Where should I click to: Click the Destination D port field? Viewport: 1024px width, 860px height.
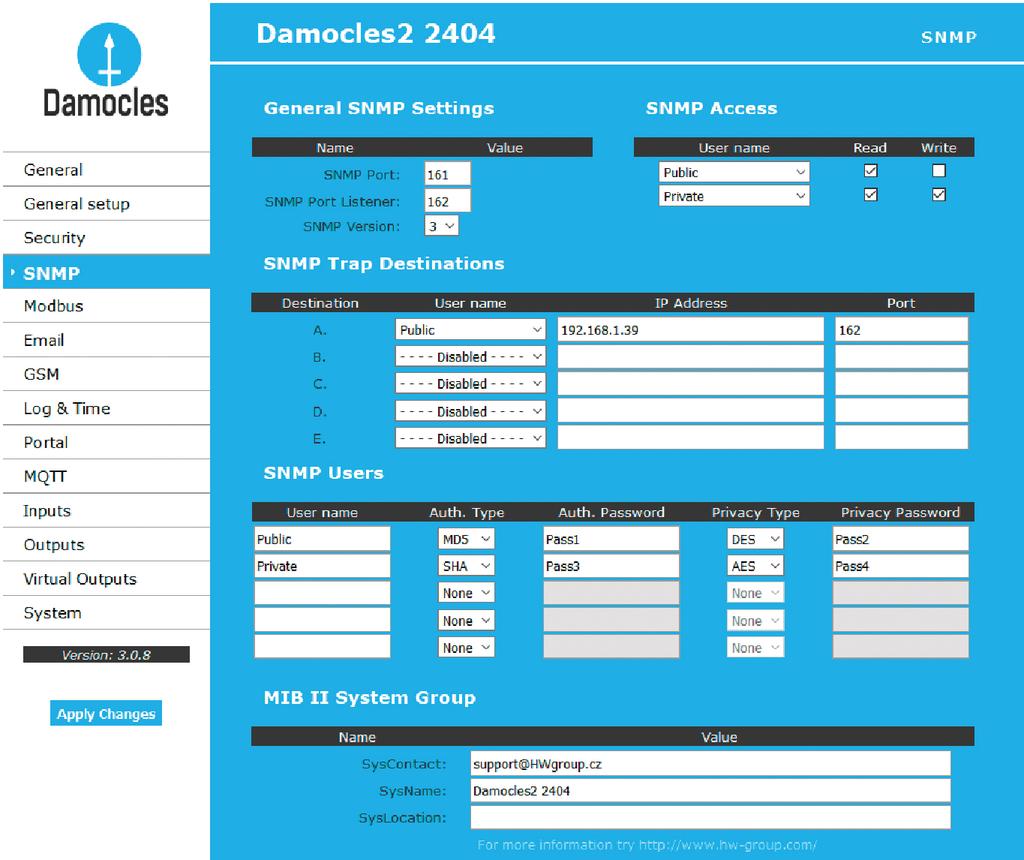click(x=901, y=411)
